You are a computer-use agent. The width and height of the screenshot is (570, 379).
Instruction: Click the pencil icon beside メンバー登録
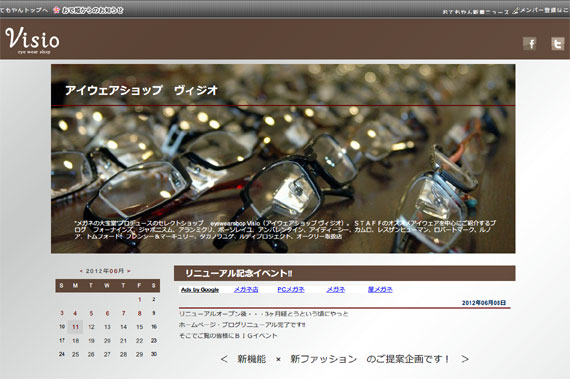coord(515,11)
